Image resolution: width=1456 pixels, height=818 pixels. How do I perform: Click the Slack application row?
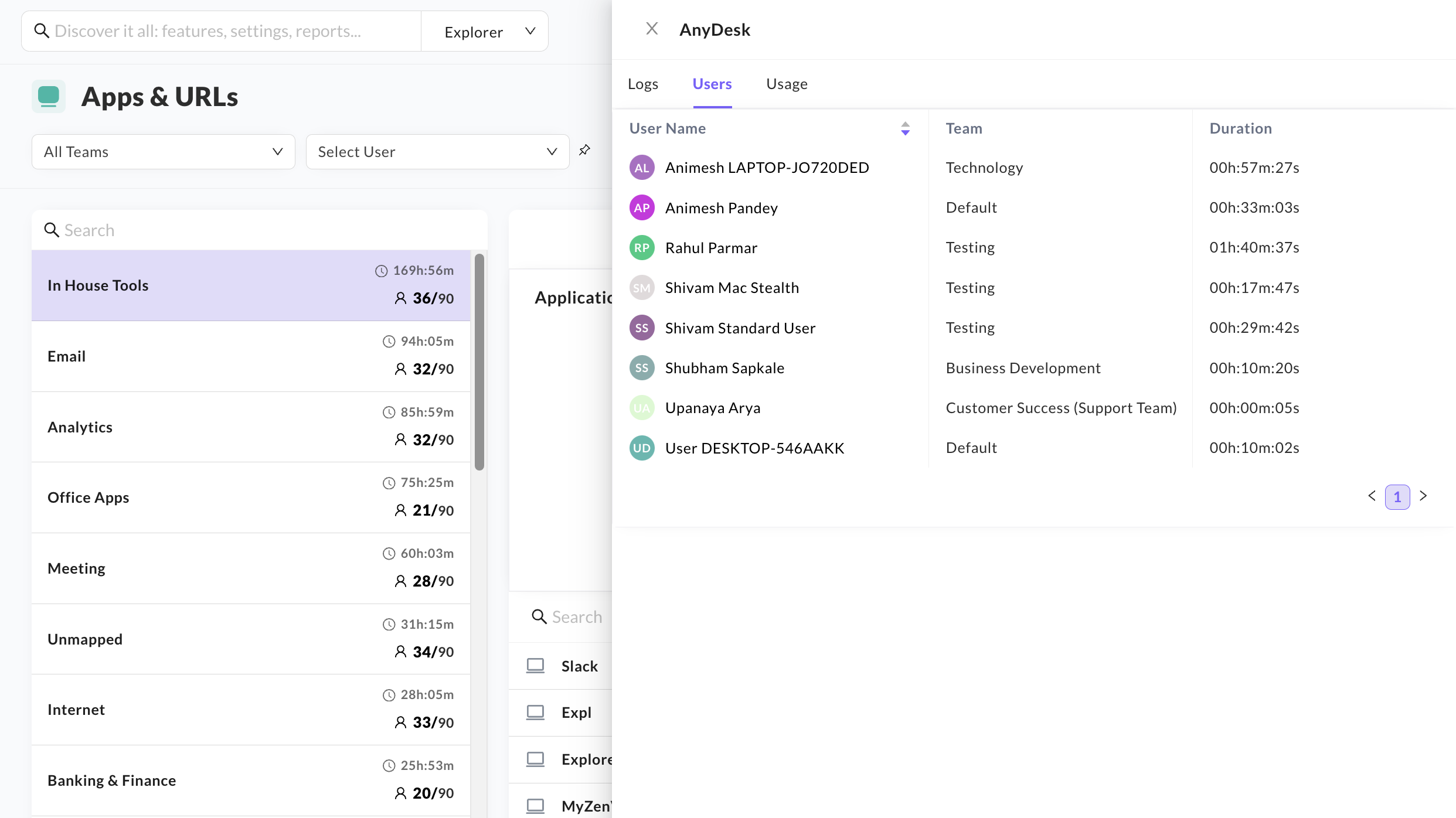562,666
